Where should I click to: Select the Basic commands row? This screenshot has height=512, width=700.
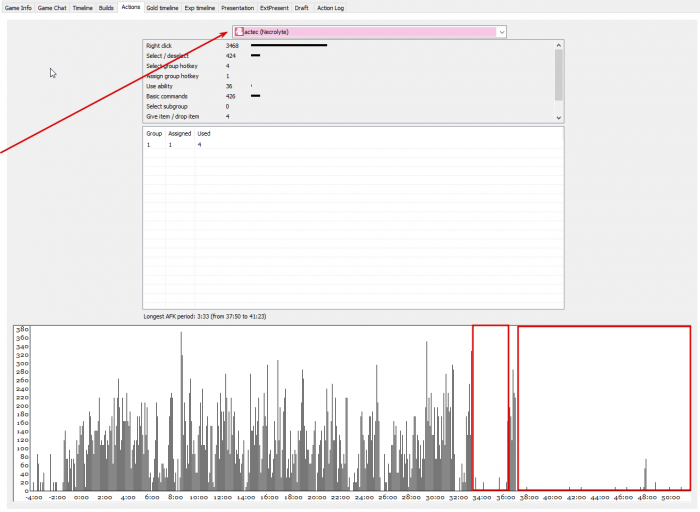pyautogui.click(x=348, y=96)
